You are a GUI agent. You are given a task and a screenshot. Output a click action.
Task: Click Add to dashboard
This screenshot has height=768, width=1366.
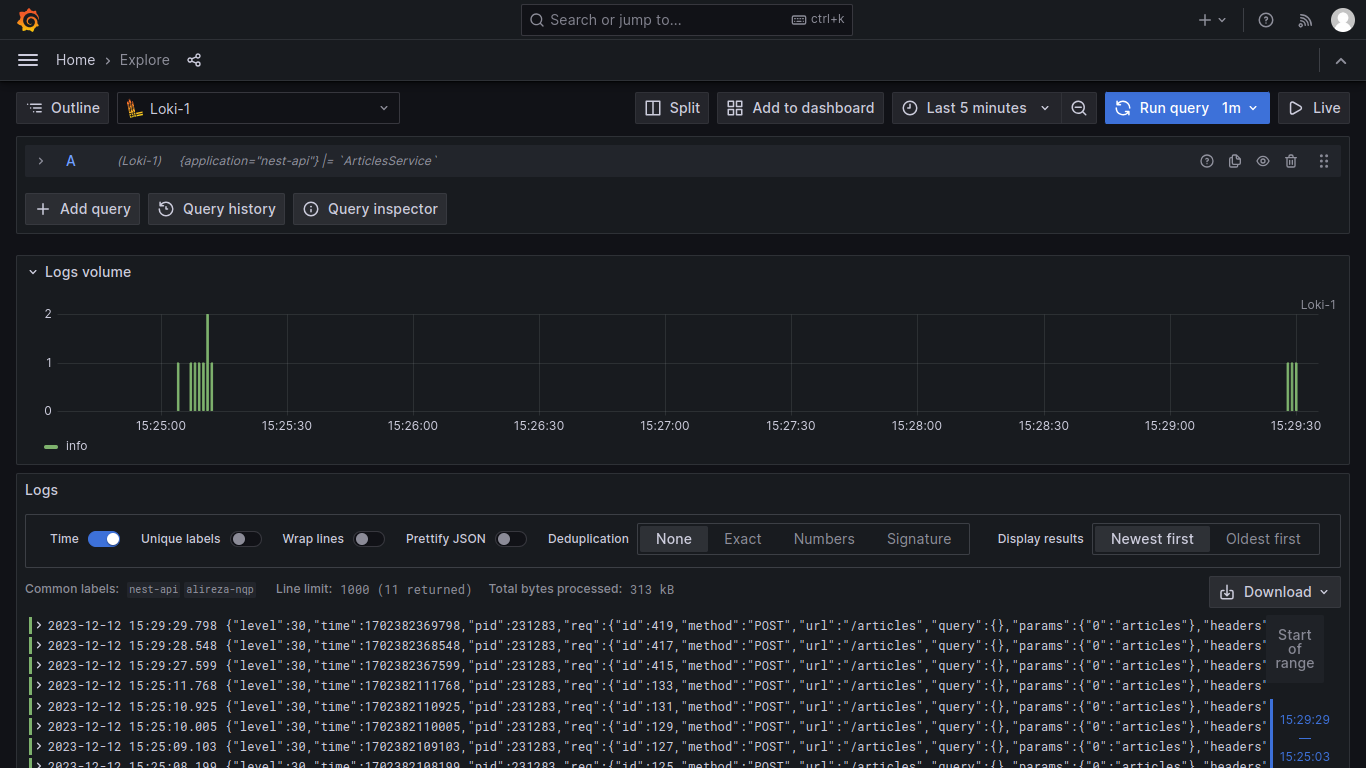pyautogui.click(x=800, y=108)
